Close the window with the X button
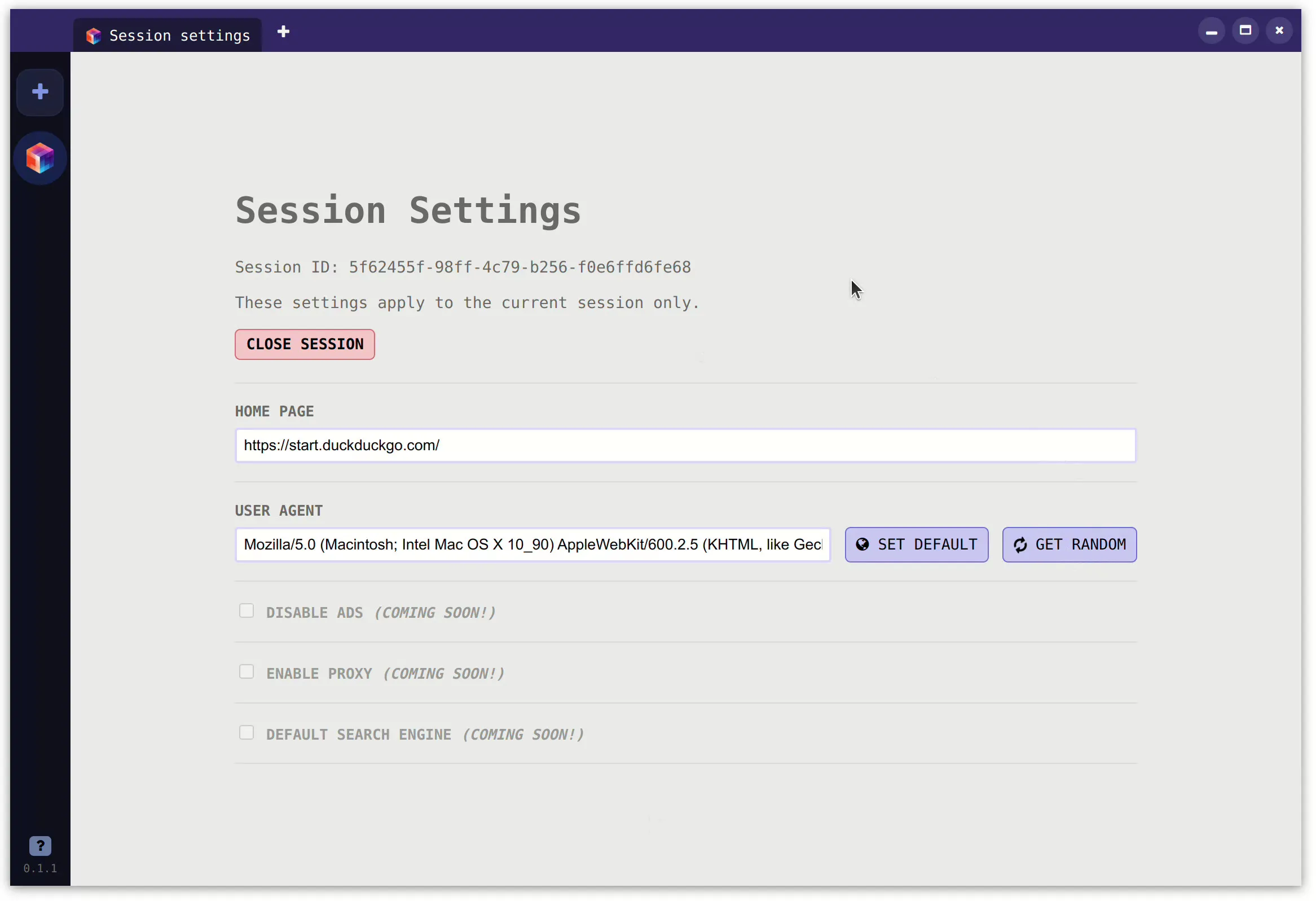 pyautogui.click(x=1279, y=30)
